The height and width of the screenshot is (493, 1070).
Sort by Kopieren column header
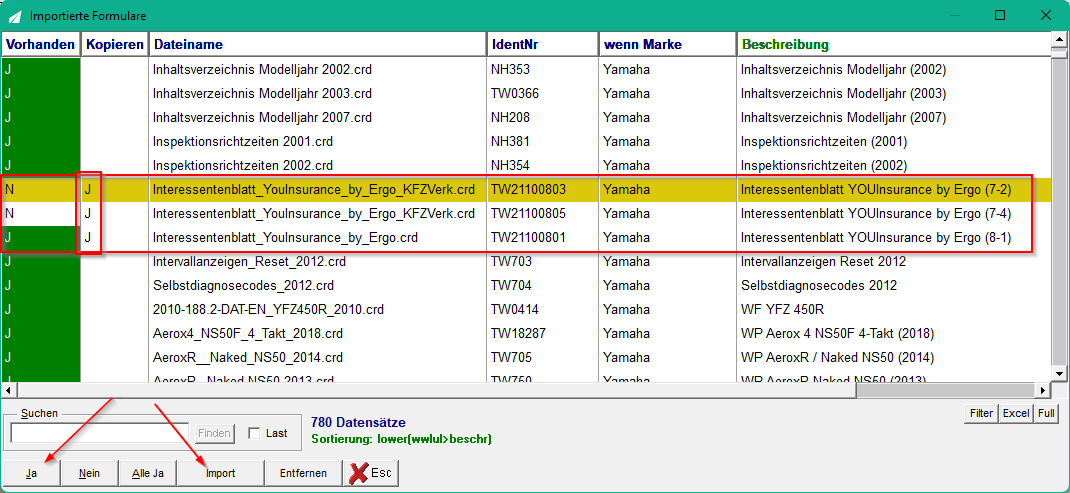[115, 44]
